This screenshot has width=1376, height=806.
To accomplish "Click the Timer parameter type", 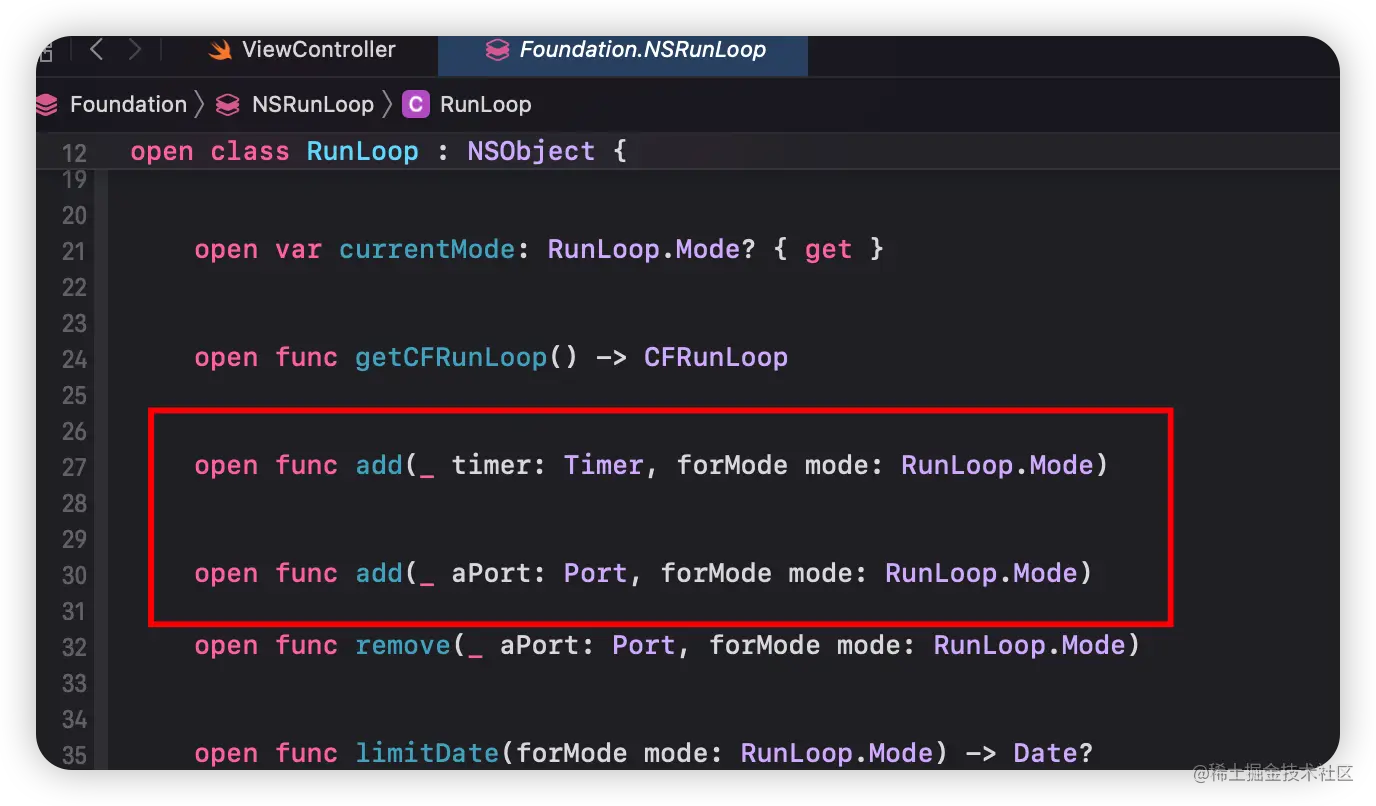I will click(604, 465).
